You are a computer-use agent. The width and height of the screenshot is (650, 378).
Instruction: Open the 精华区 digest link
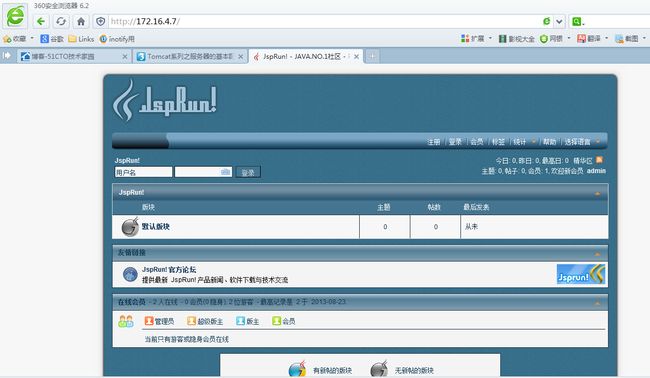tap(583, 160)
